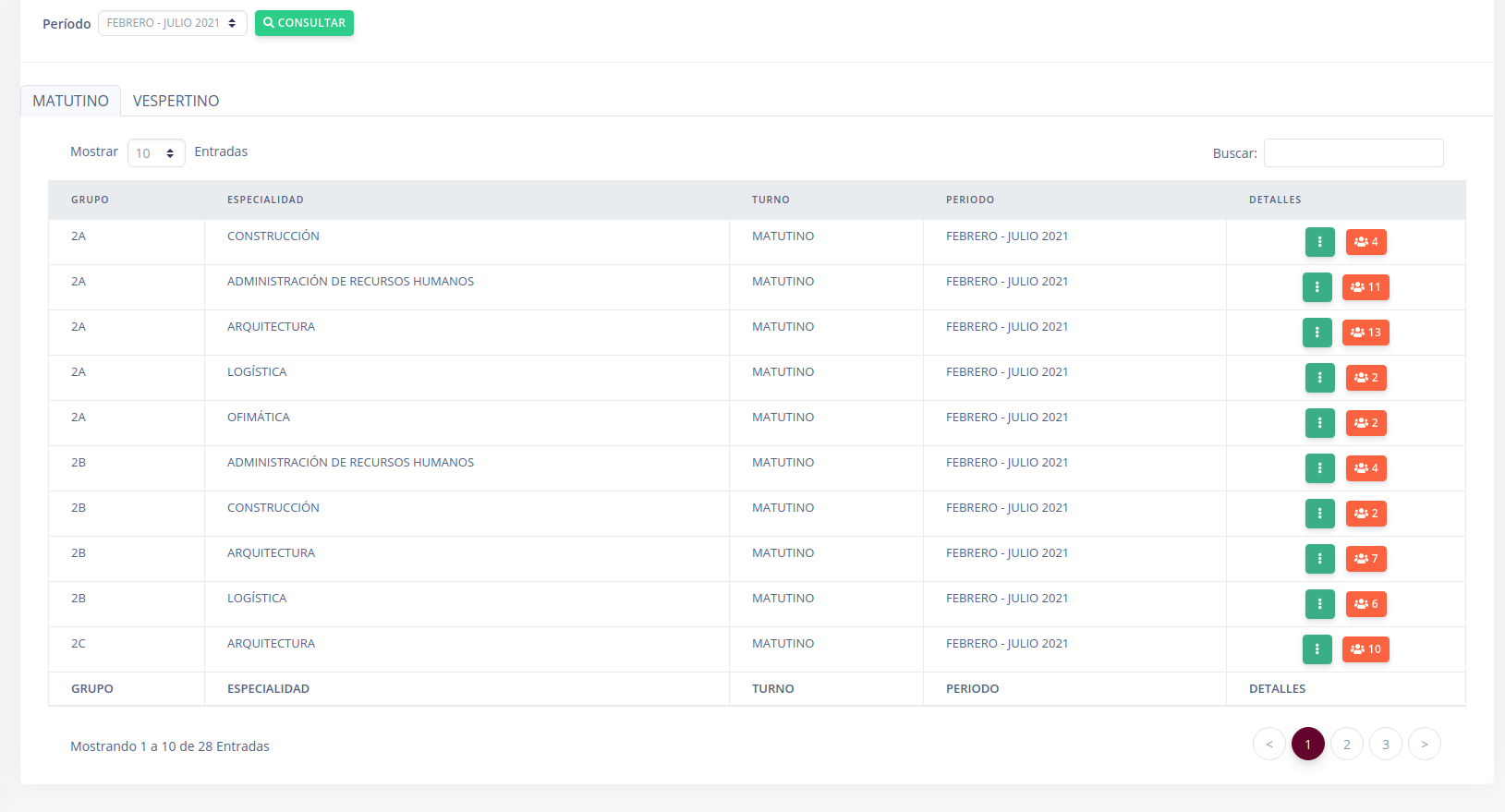Screen dimensions: 1505x812
Task: Open the Período dropdown selector
Action: (172, 23)
